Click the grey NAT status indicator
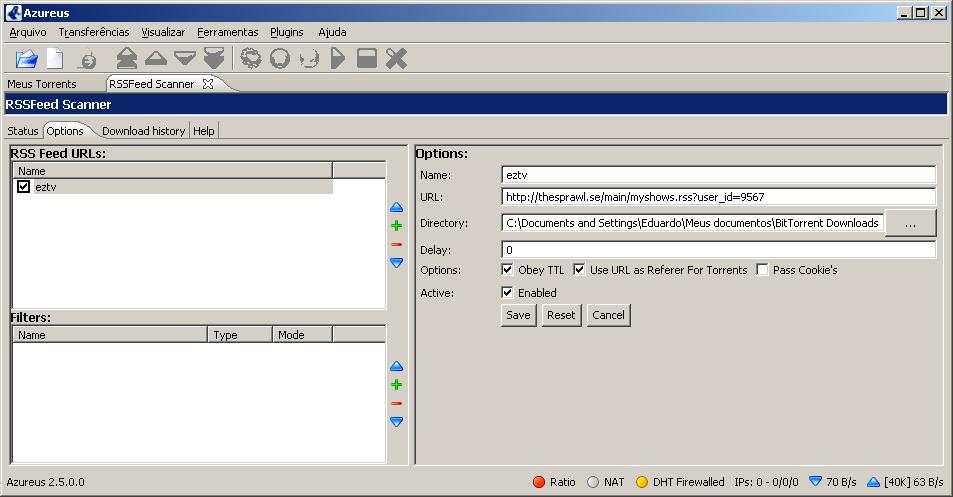 tap(593, 482)
